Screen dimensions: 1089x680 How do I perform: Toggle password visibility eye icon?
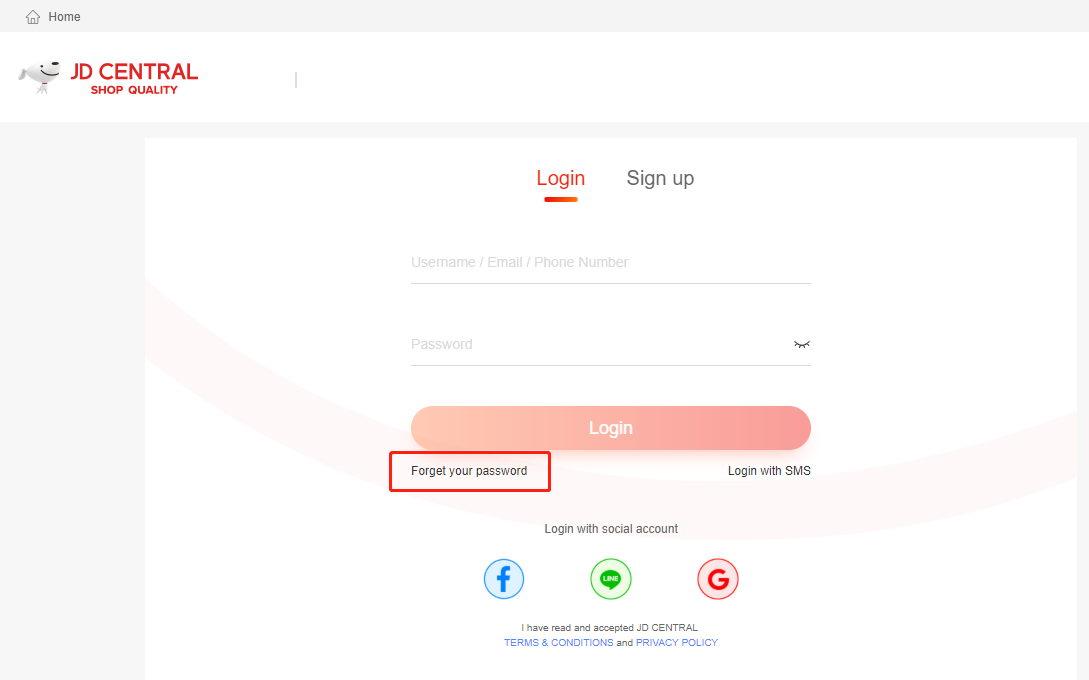[801, 345]
